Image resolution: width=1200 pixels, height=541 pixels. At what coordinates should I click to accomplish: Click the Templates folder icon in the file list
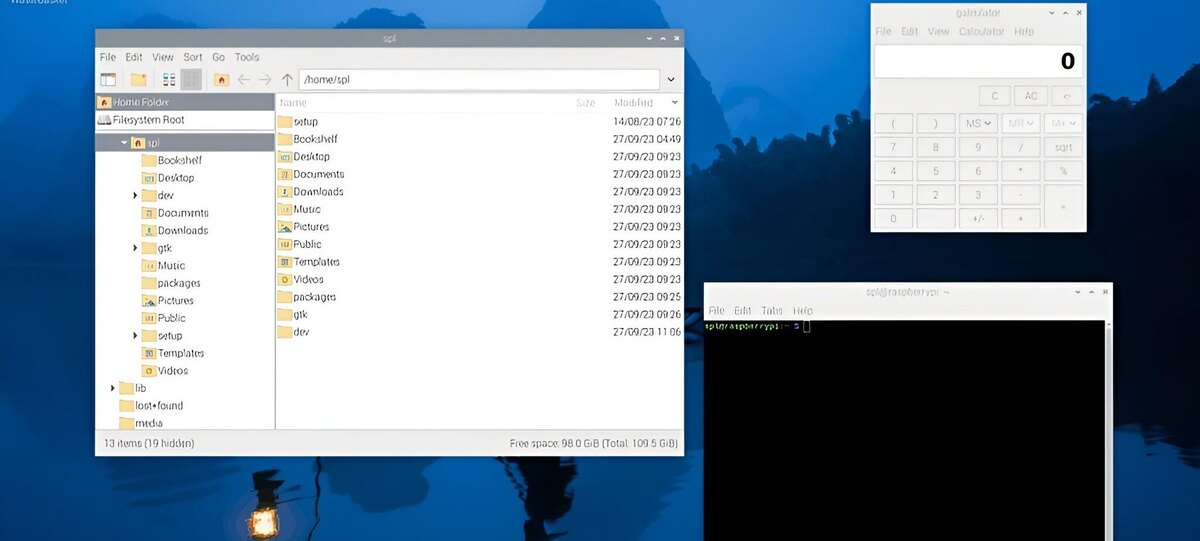point(284,262)
